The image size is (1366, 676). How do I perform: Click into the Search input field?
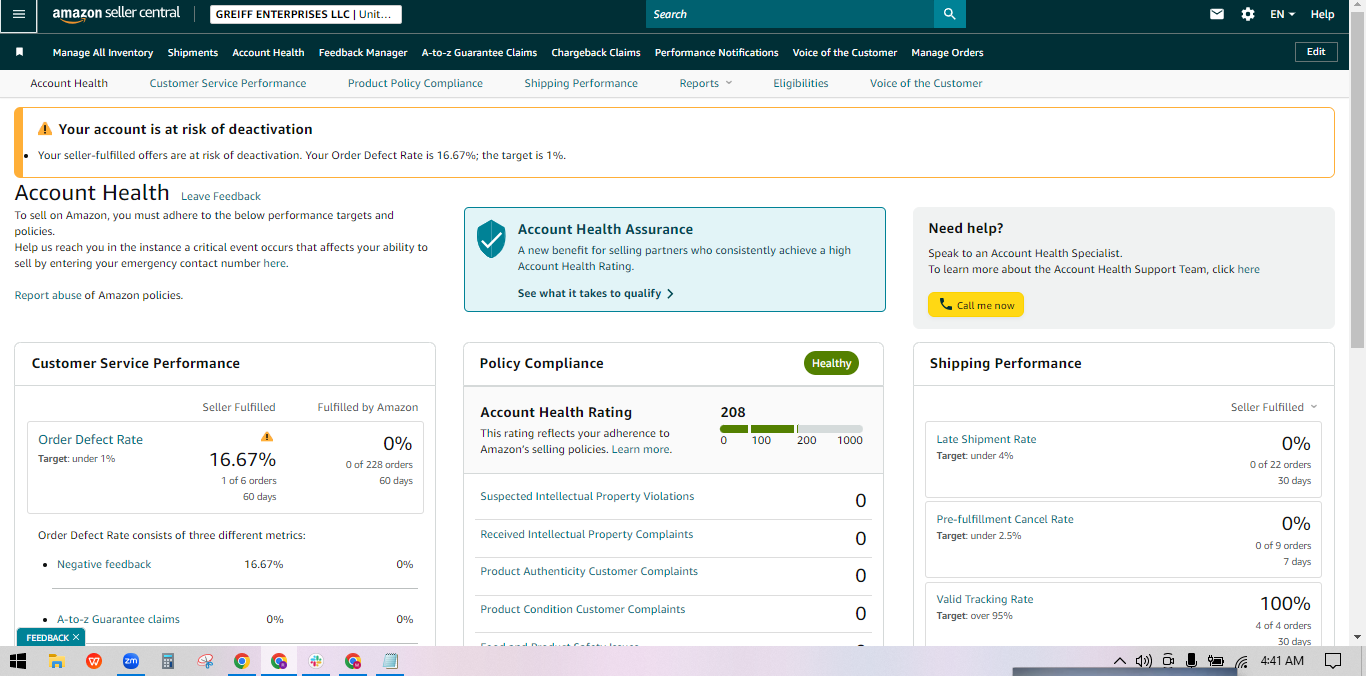790,14
